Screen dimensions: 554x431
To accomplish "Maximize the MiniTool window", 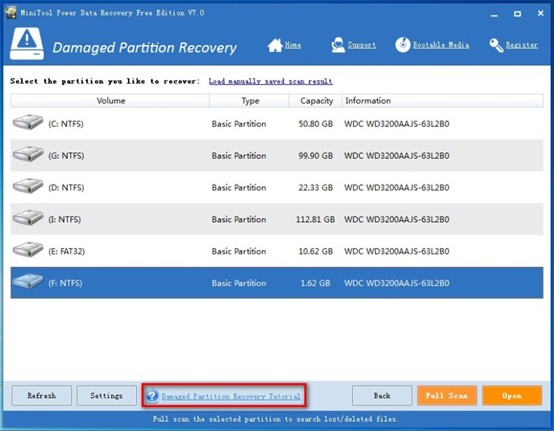I will click(517, 14).
